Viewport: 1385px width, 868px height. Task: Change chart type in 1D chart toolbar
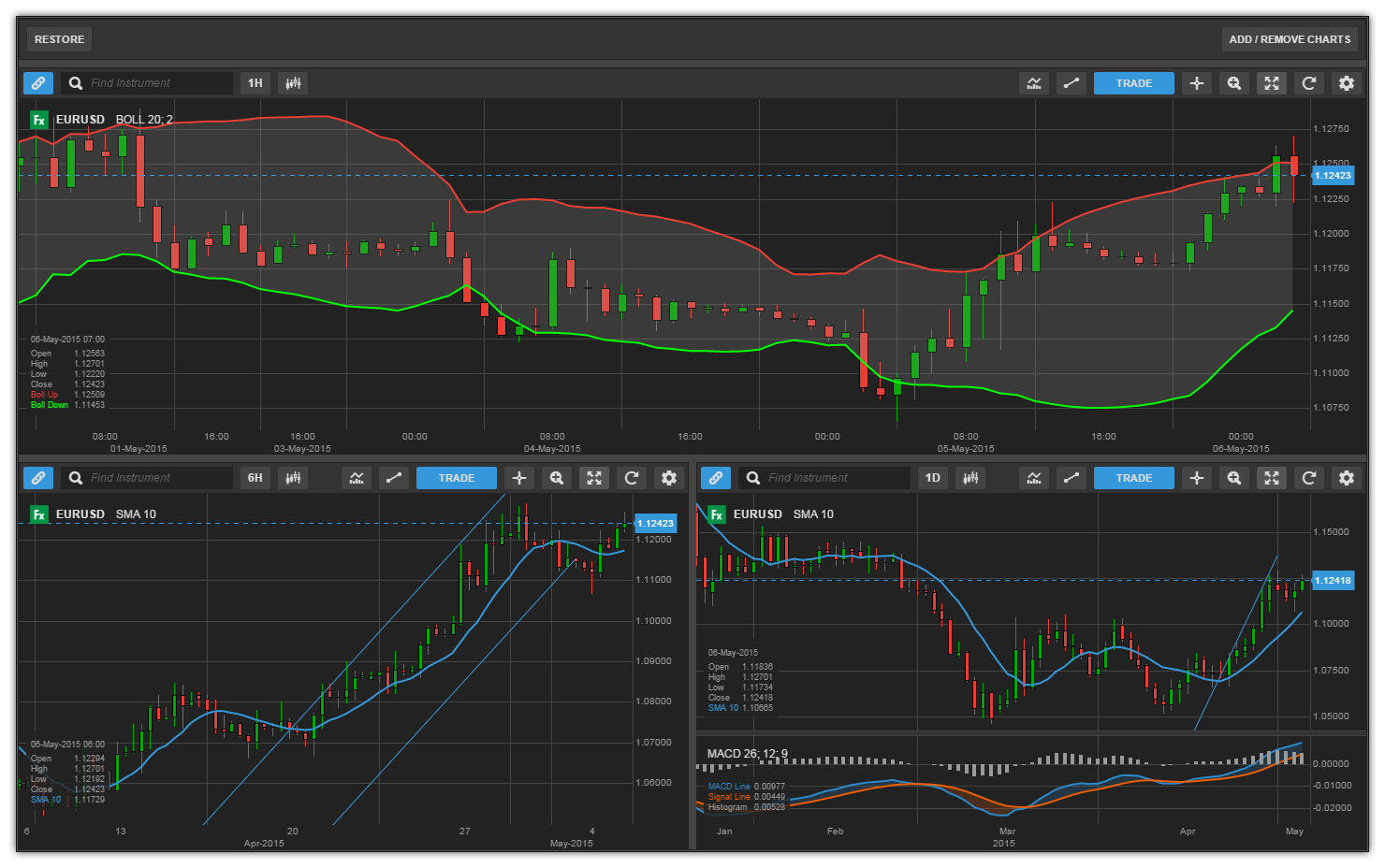(x=970, y=478)
